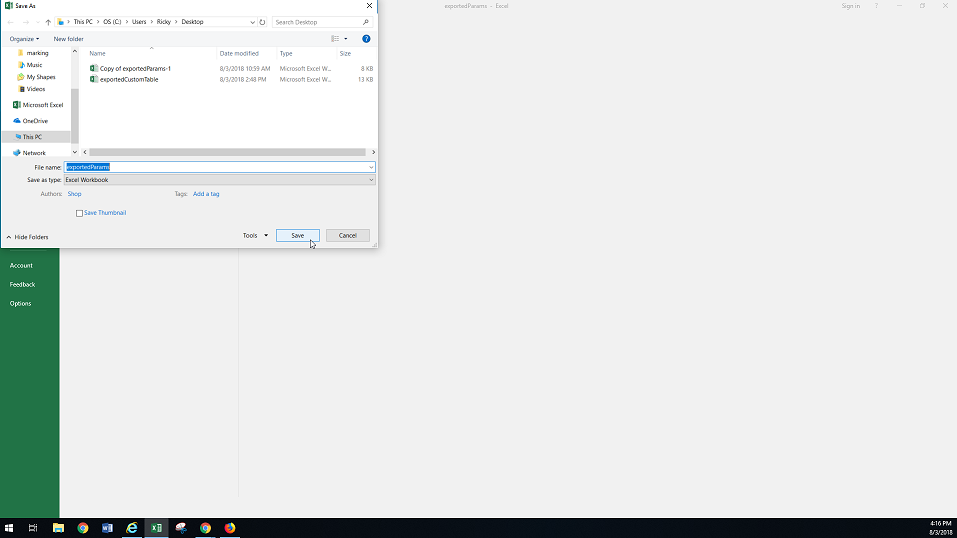Screen dimensions: 957x538
Task: Open the Tools dropdown menu
Action: [256, 236]
